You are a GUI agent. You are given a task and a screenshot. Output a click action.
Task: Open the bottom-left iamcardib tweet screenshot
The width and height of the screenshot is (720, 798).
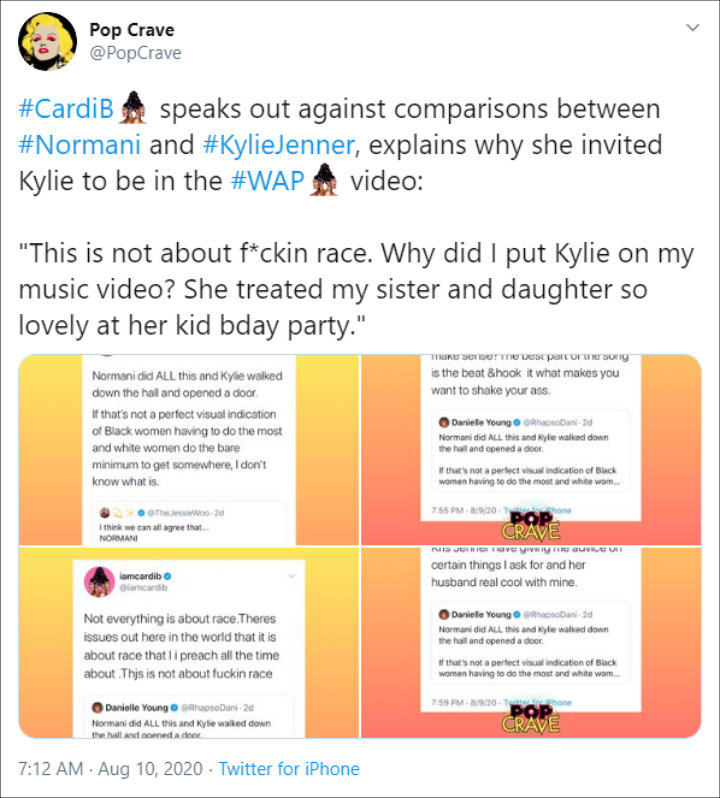click(189, 643)
